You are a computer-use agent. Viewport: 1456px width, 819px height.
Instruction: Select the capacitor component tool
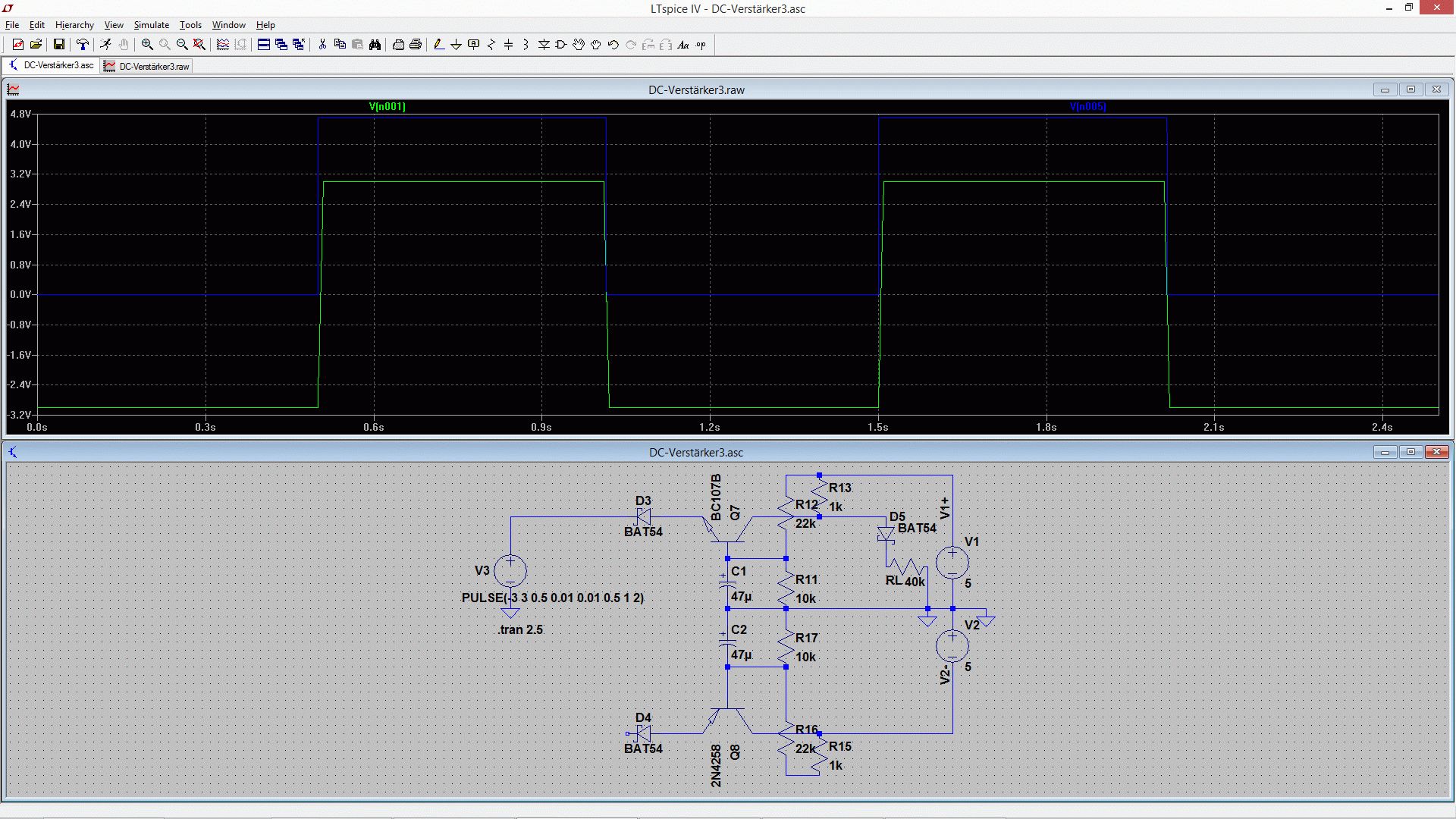point(509,45)
